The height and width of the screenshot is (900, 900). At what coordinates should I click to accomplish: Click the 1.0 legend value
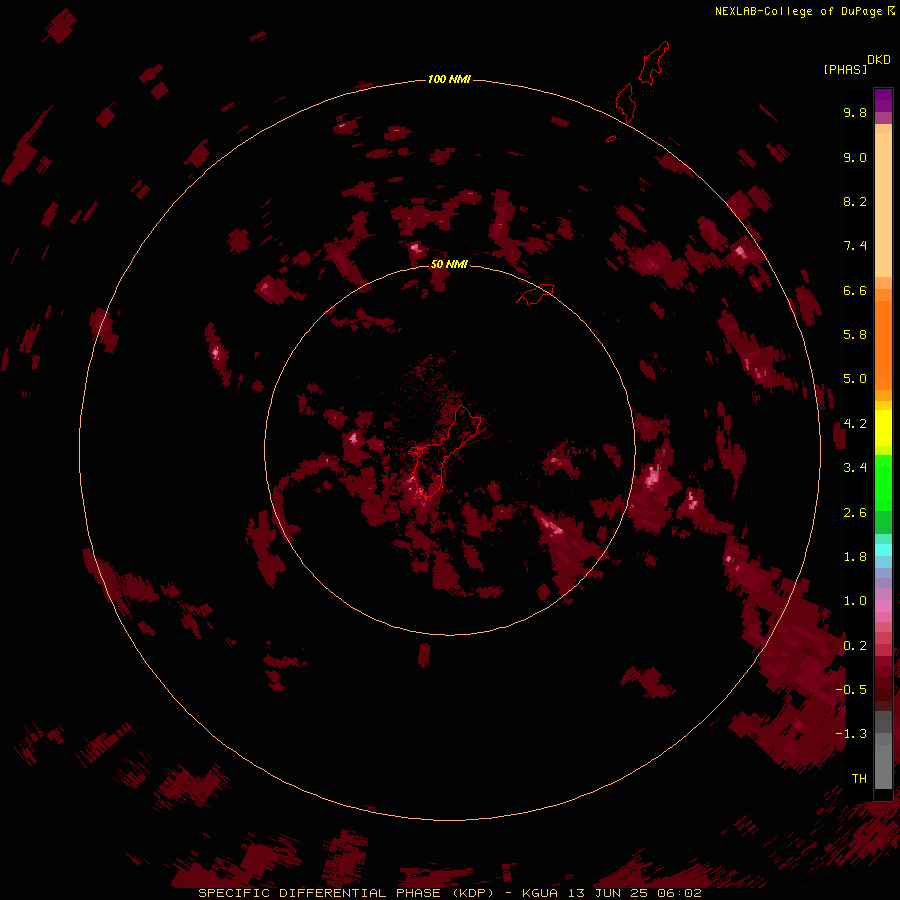(855, 601)
